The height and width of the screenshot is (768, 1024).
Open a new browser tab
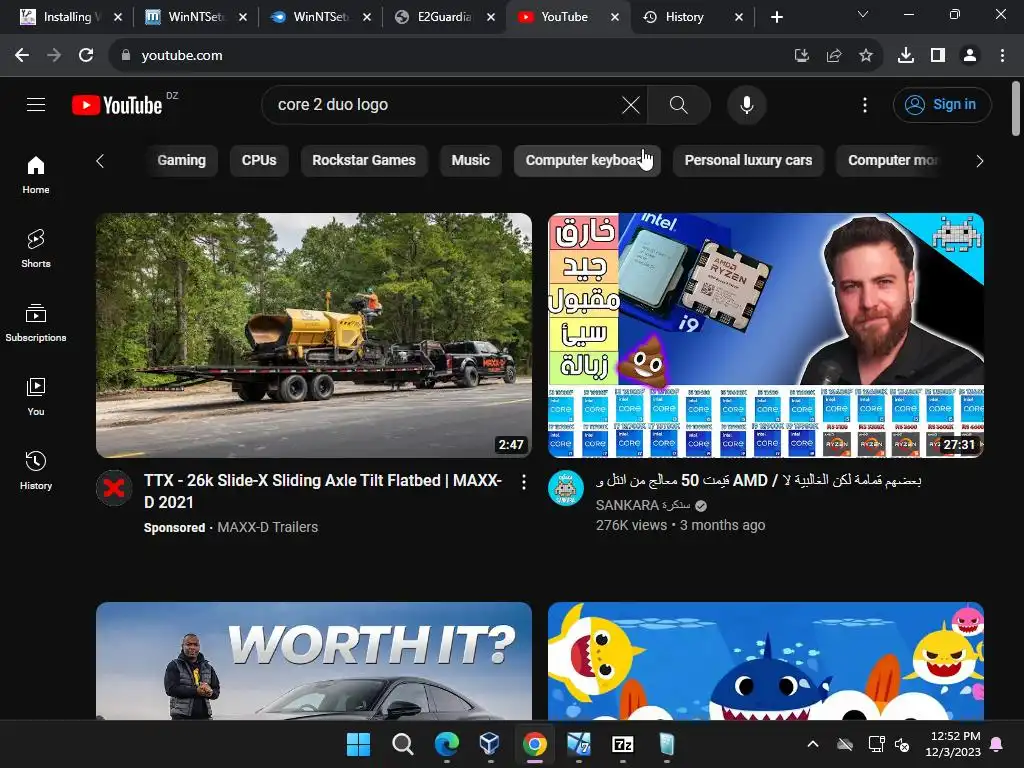point(776,17)
